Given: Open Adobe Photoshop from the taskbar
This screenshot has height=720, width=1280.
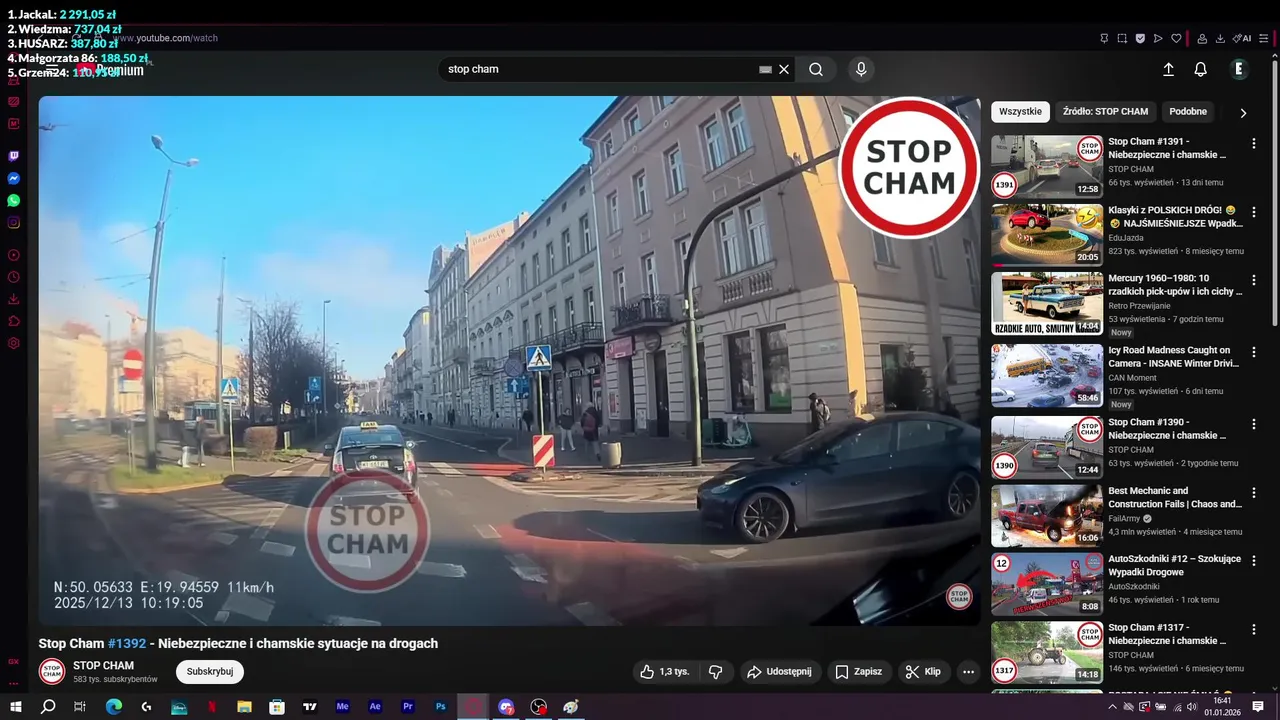Looking at the screenshot, I should click(x=441, y=707).
